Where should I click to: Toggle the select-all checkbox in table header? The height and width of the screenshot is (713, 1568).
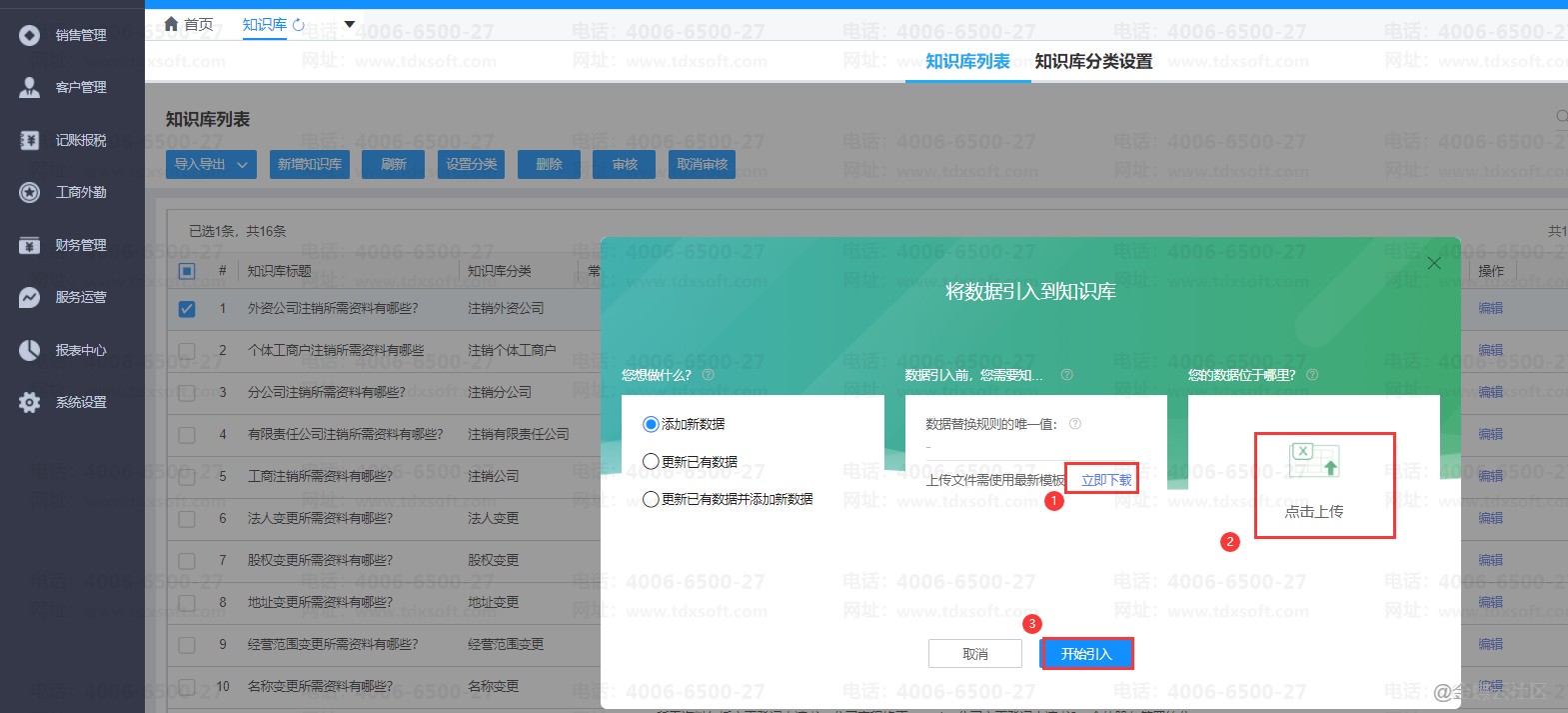[187, 271]
